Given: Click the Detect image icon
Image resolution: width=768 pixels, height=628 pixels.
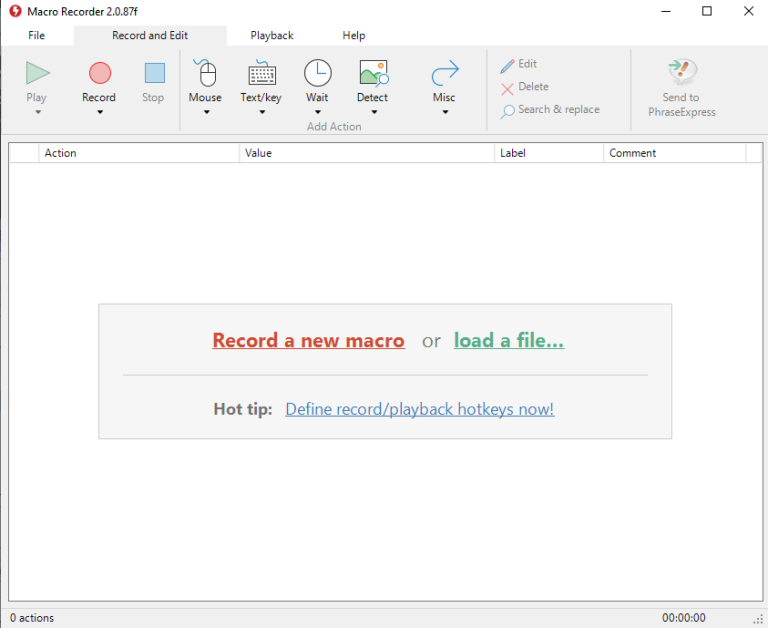Looking at the screenshot, I should coord(373,73).
